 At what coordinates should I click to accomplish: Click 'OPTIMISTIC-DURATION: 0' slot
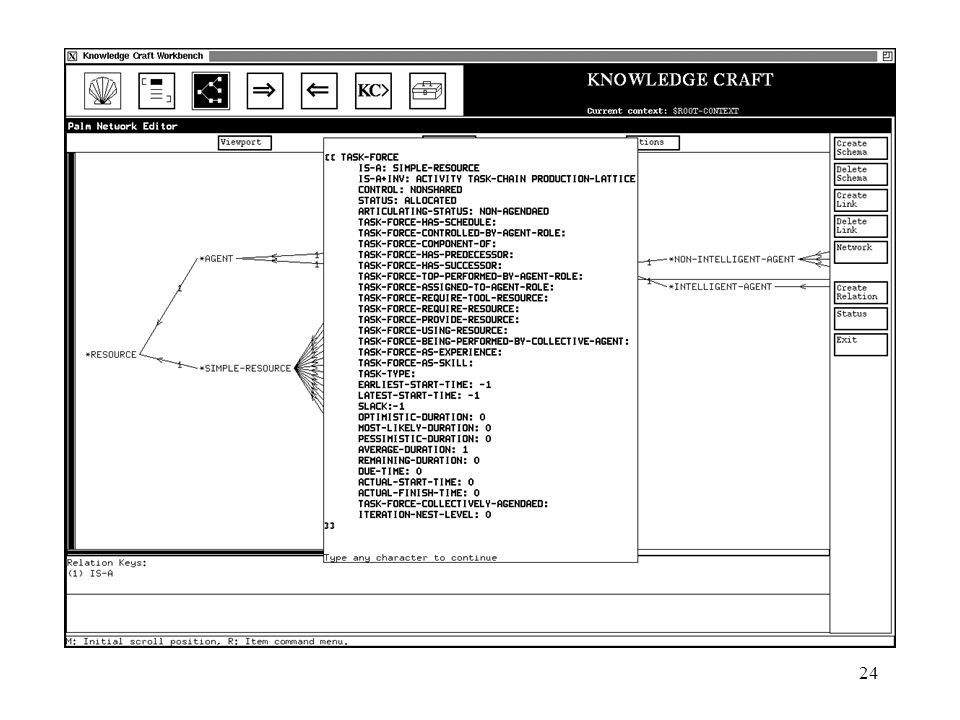click(422, 417)
